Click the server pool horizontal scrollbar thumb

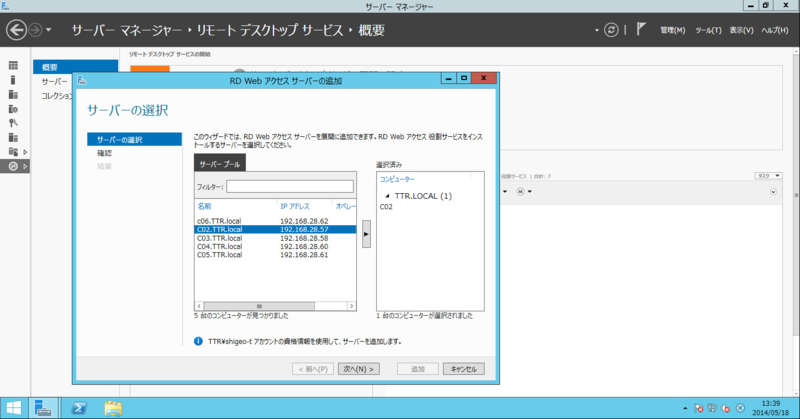[x=259, y=306]
